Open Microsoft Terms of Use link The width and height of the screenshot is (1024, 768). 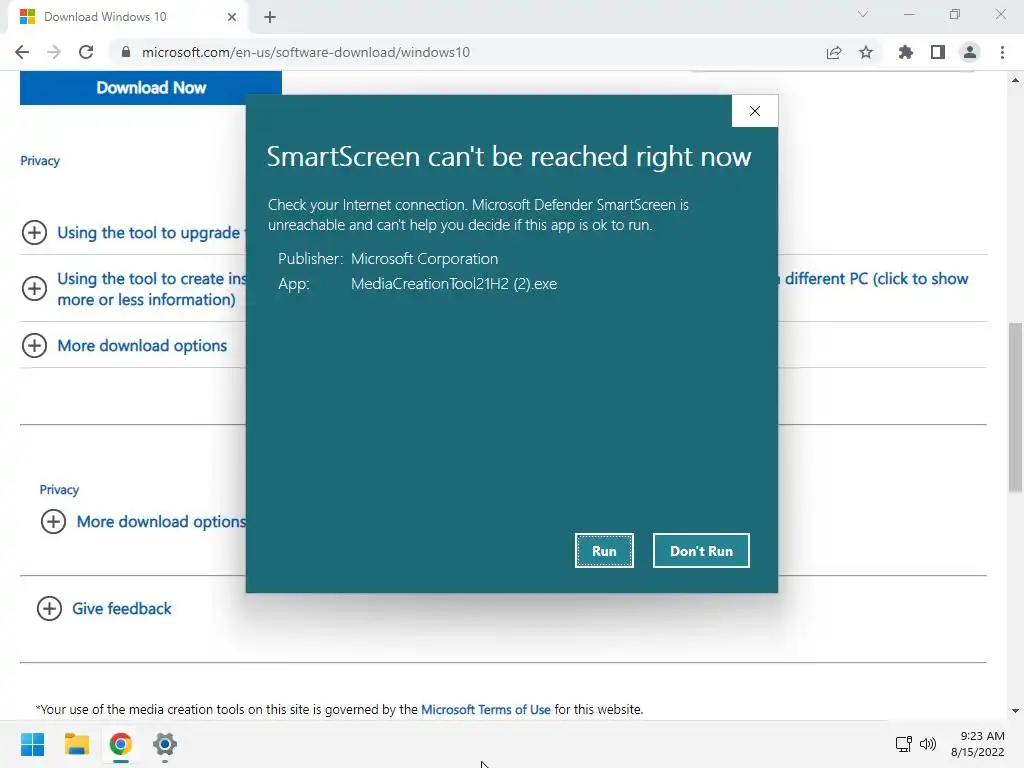tap(486, 709)
